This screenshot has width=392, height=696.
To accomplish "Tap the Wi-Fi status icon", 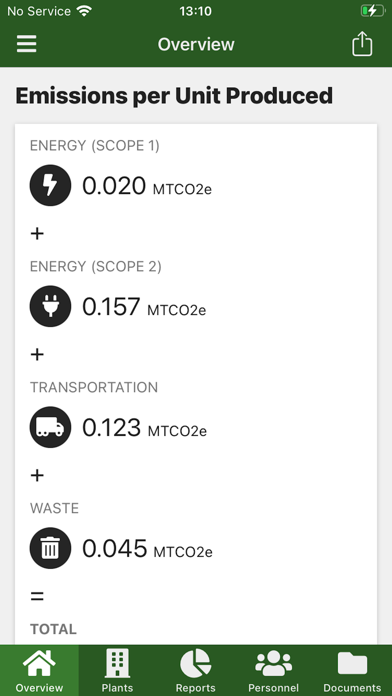I will (83, 11).
